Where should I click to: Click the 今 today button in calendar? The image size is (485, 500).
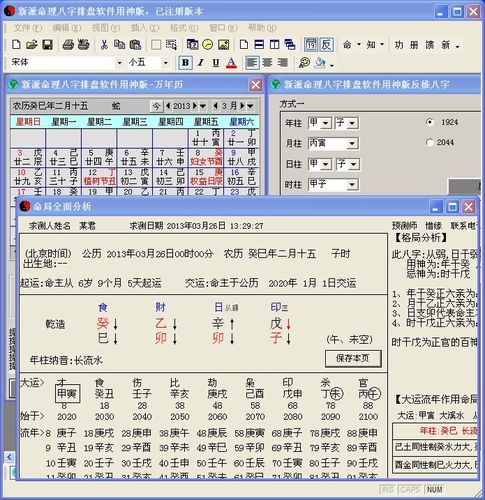tap(156, 106)
